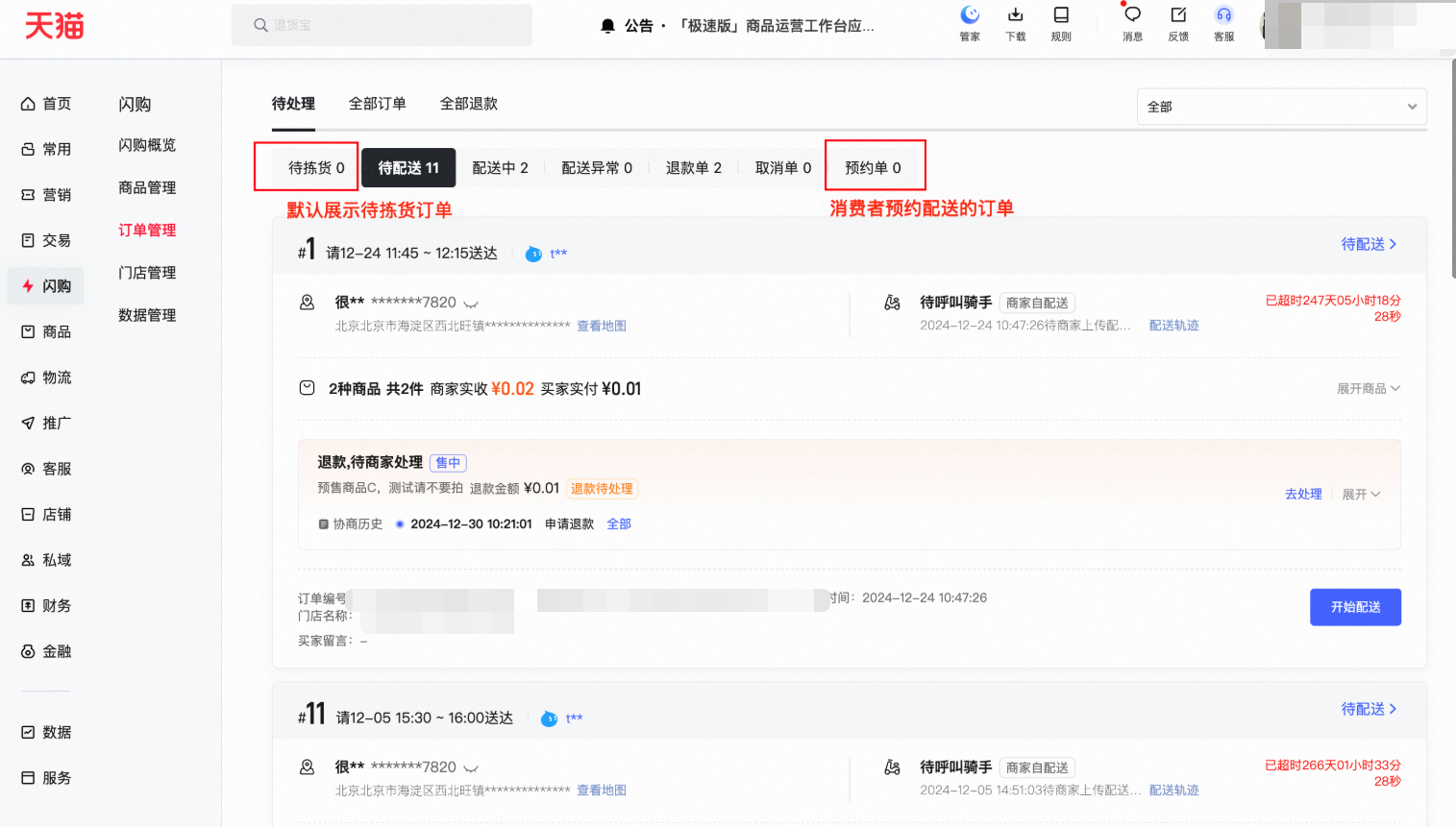The width and height of the screenshot is (1456, 827).
Task: Select the 取消单 0 filter tab
Action: [x=783, y=168]
